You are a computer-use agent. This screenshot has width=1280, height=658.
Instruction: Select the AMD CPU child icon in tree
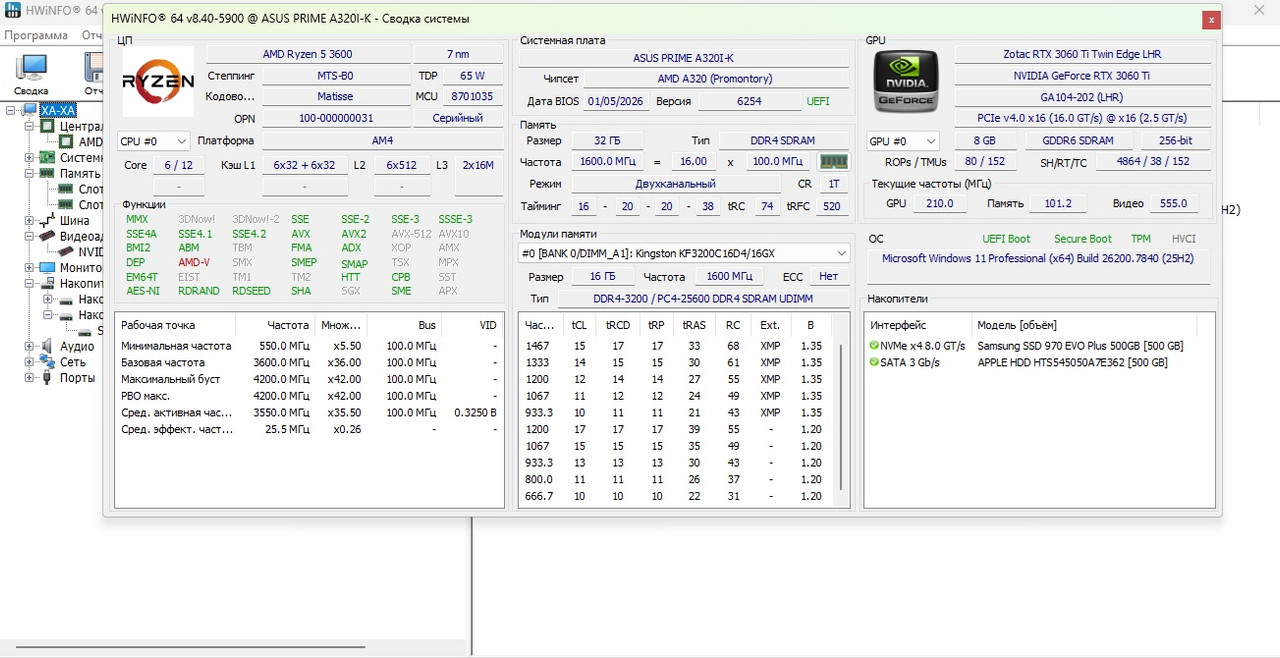coord(67,142)
